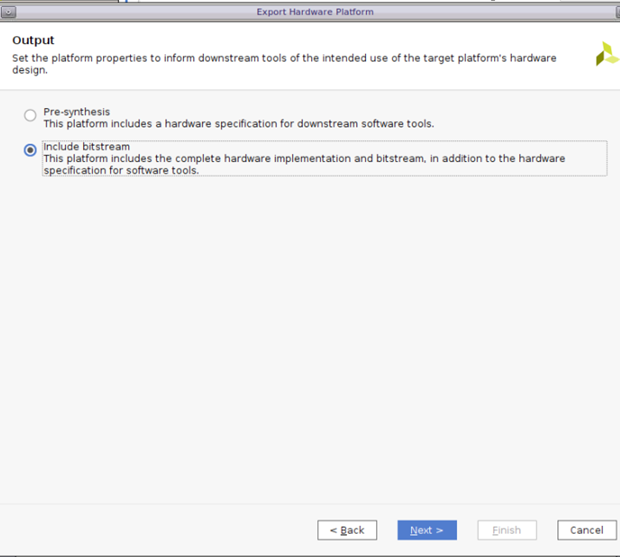Click the "Pre-synthesis" option label
The image size is (620, 557).
(x=76, y=112)
